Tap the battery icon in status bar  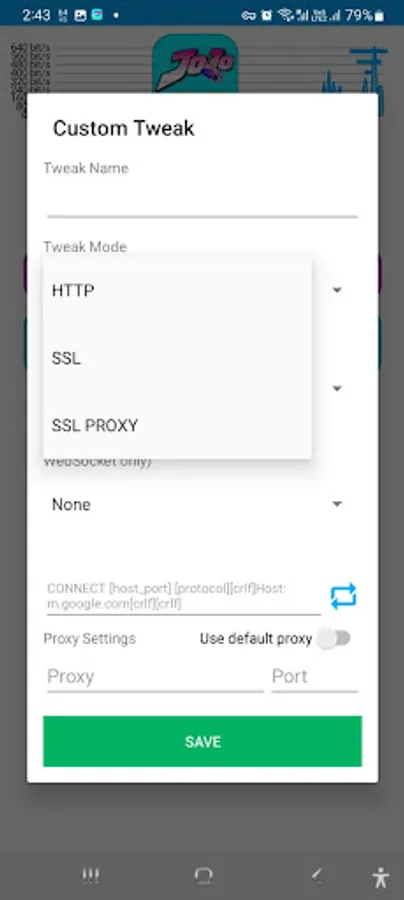tap(379, 16)
